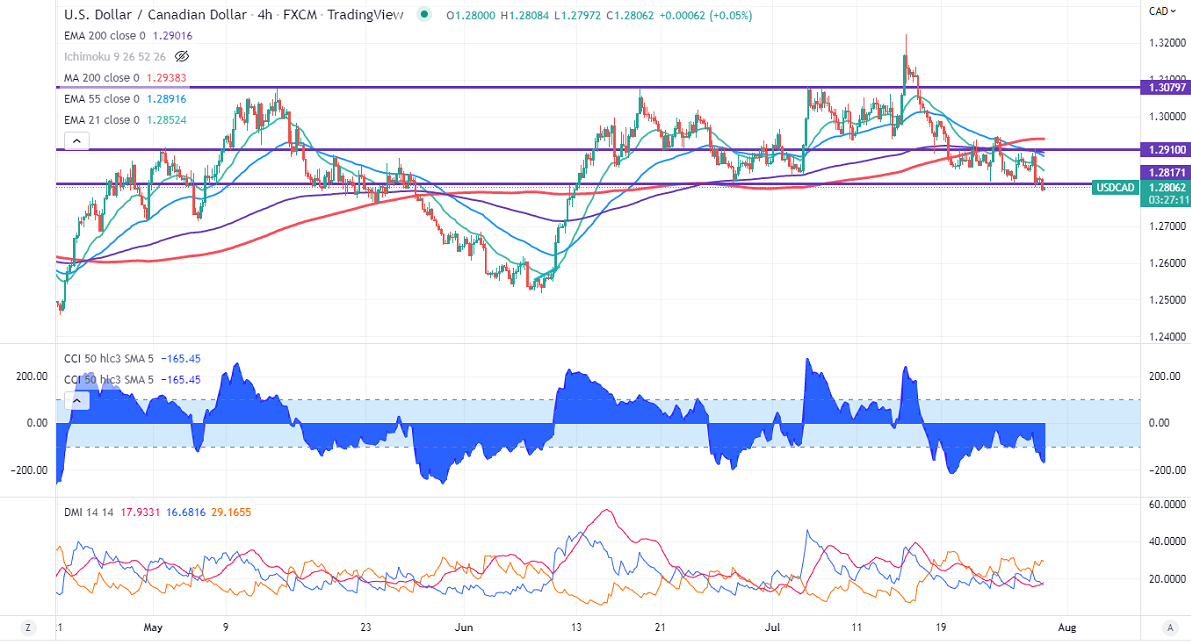Open the CAD currency dropdown
This screenshot has height=643, width=1191.
(1162, 11)
